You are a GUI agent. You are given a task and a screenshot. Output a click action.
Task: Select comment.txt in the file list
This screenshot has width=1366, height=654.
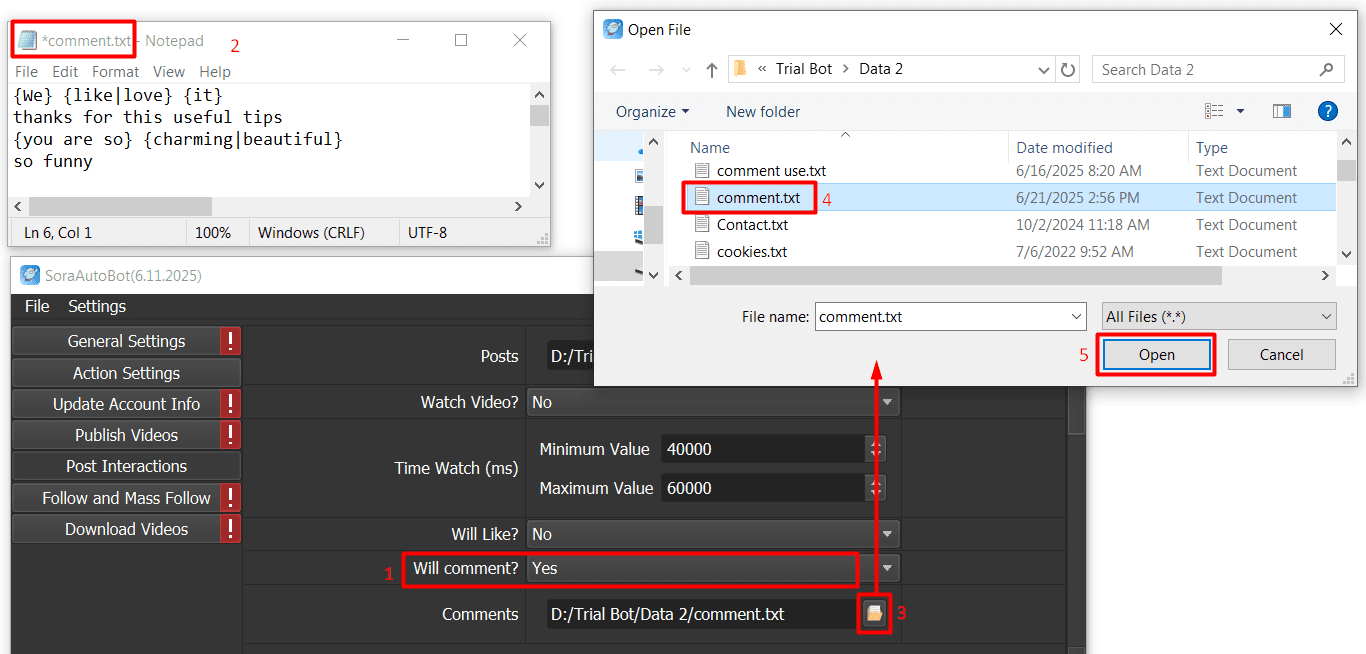pyautogui.click(x=758, y=198)
